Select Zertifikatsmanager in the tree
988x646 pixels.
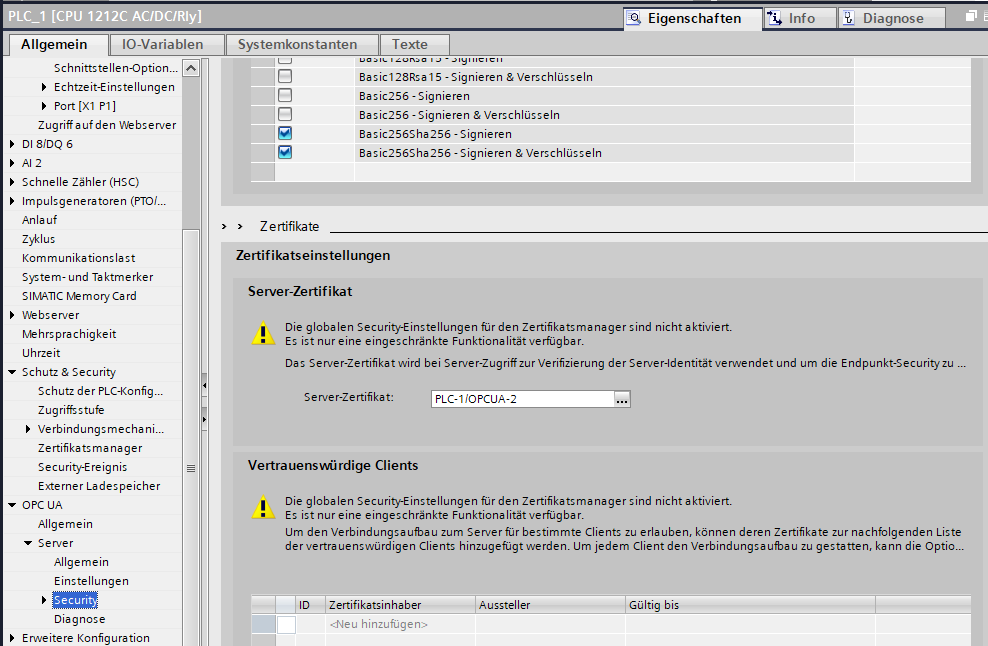click(x=90, y=448)
